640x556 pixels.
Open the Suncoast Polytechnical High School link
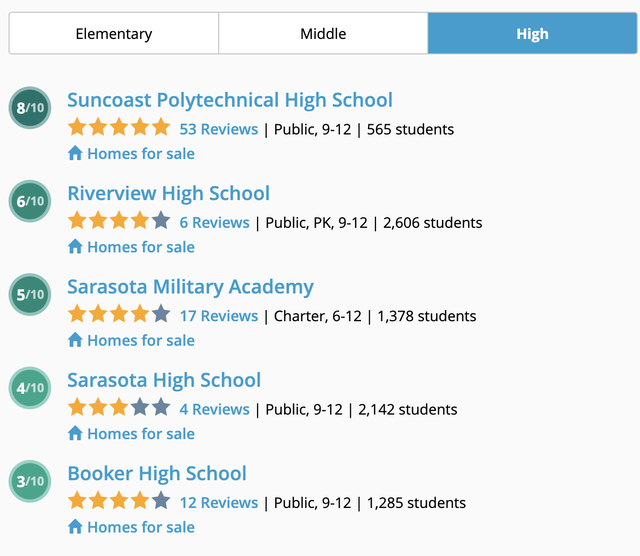click(x=230, y=100)
